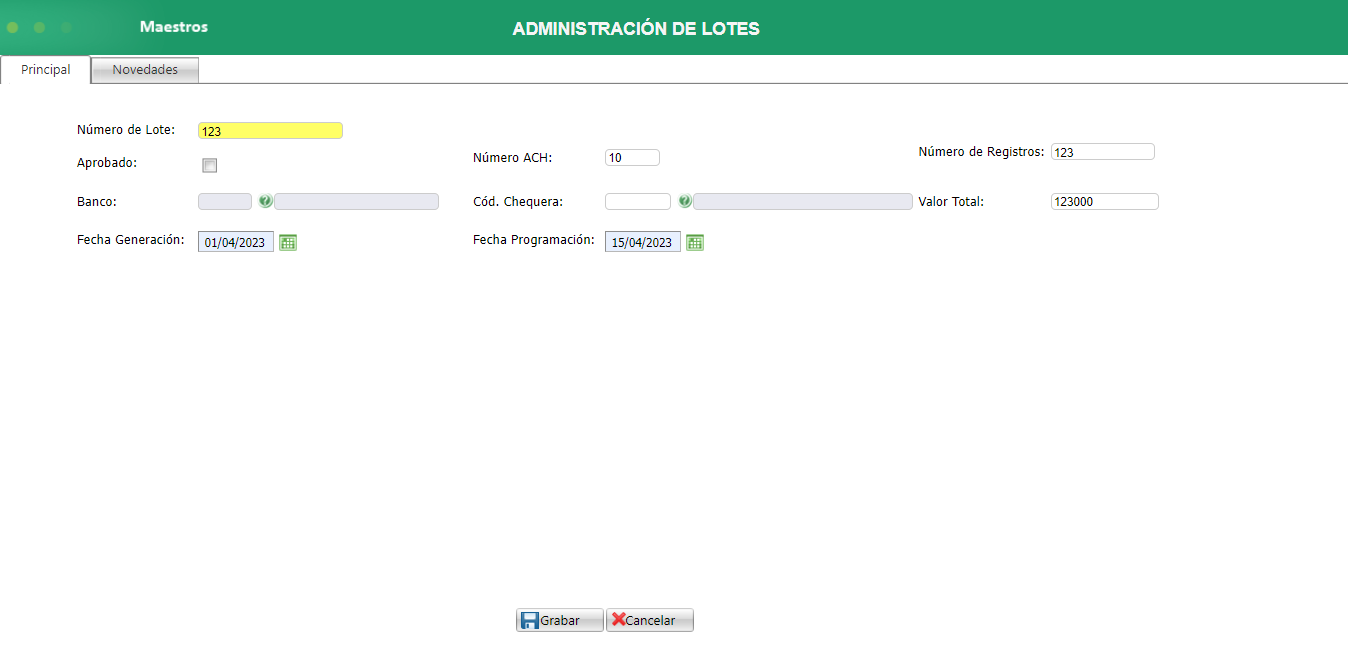Click the help icon beside Cód. Chequera

pyautogui.click(x=684, y=200)
